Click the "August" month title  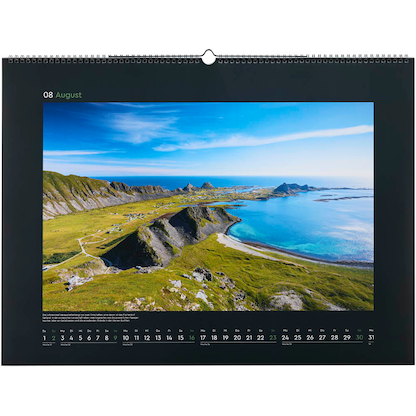pyautogui.click(x=69, y=95)
